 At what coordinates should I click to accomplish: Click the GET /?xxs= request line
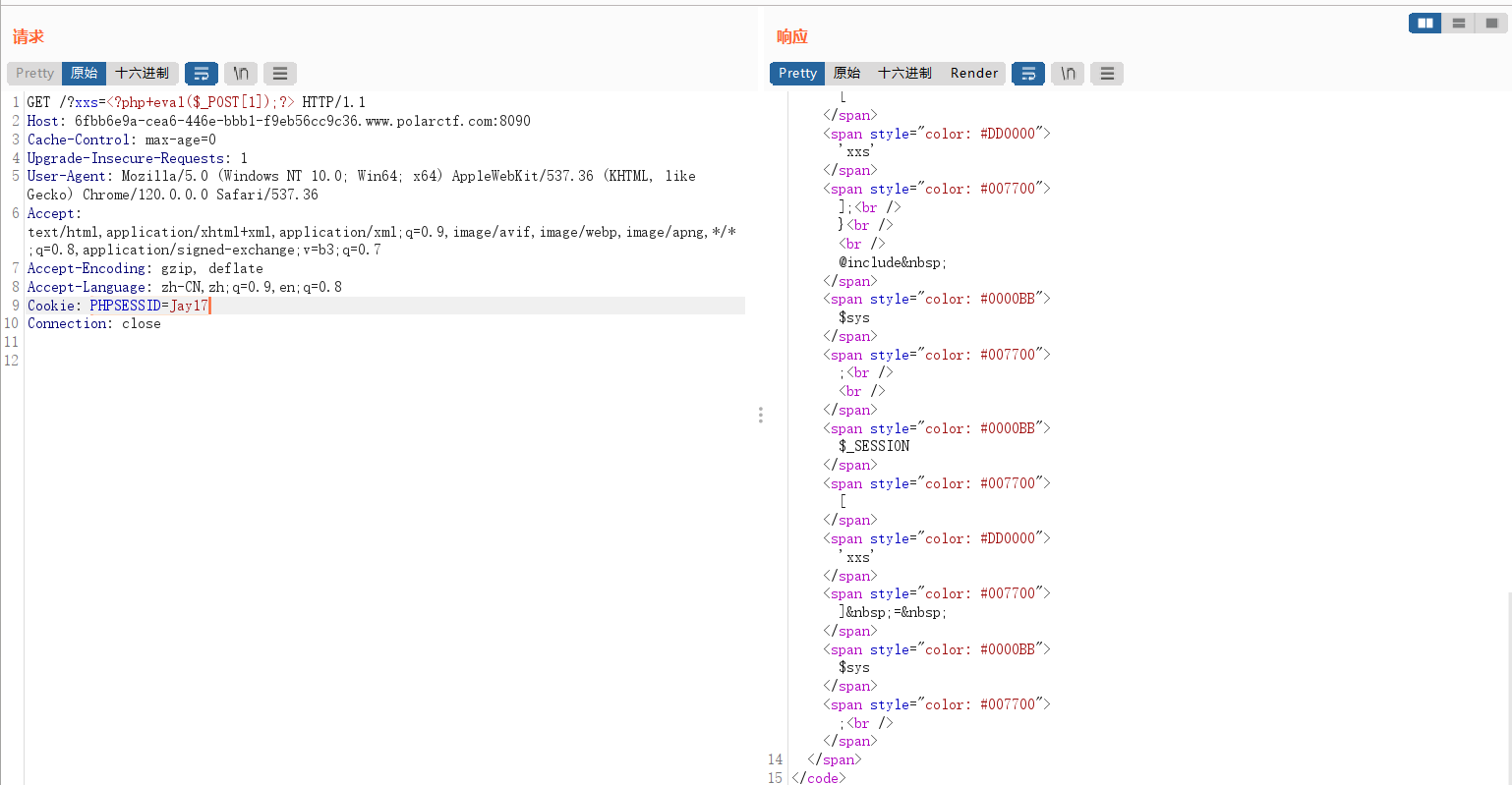(x=197, y=102)
